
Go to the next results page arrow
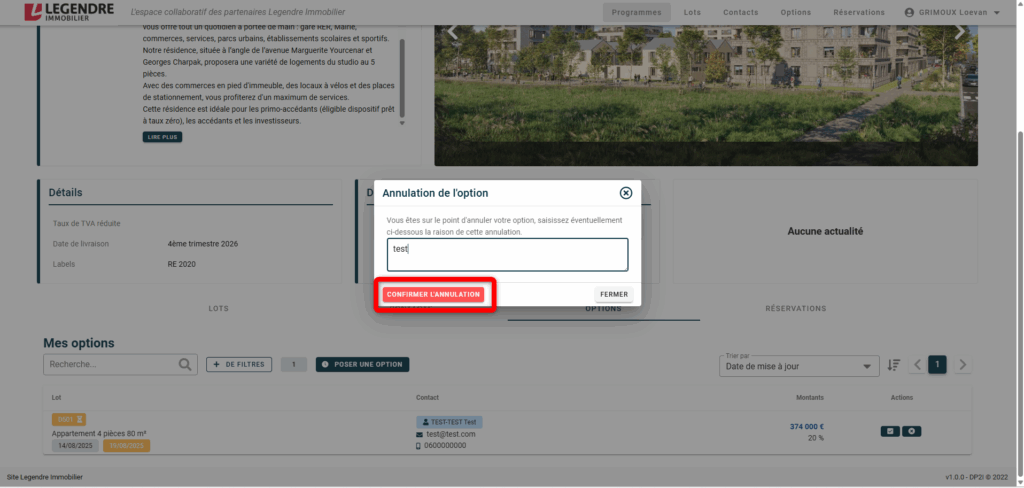(963, 365)
